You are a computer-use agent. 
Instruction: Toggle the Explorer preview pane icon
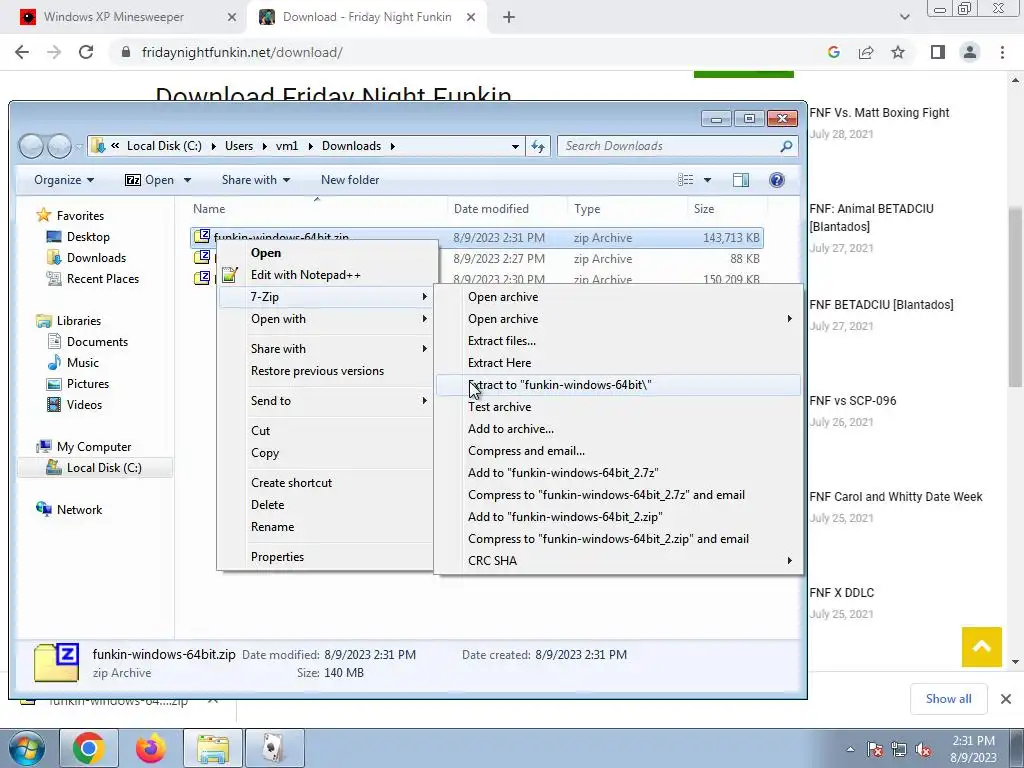[x=741, y=180]
